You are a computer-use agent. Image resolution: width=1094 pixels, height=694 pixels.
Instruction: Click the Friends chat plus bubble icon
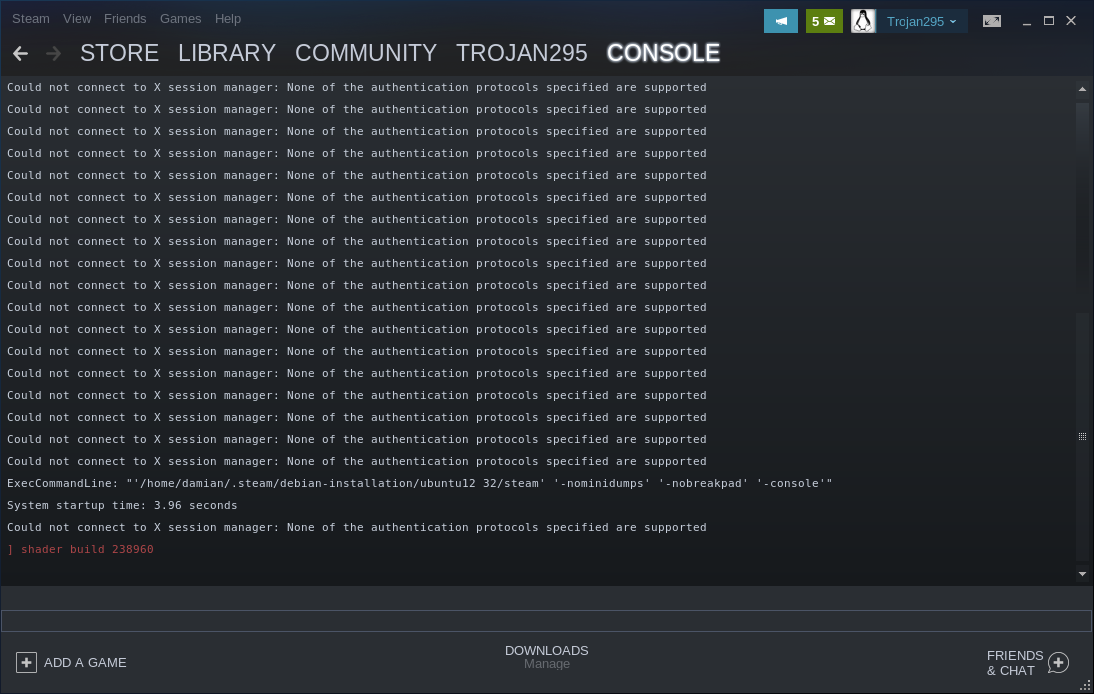pyautogui.click(x=1058, y=663)
